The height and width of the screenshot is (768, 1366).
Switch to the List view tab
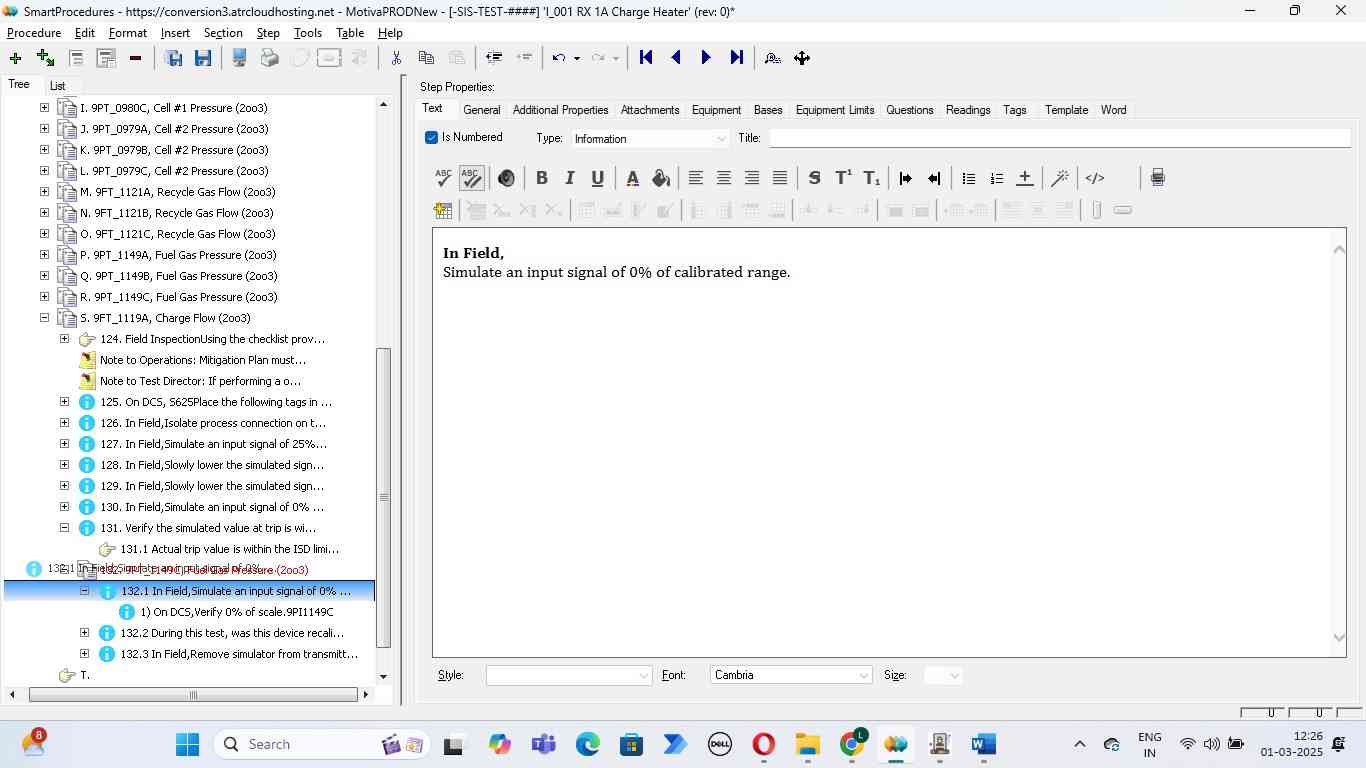click(x=57, y=86)
